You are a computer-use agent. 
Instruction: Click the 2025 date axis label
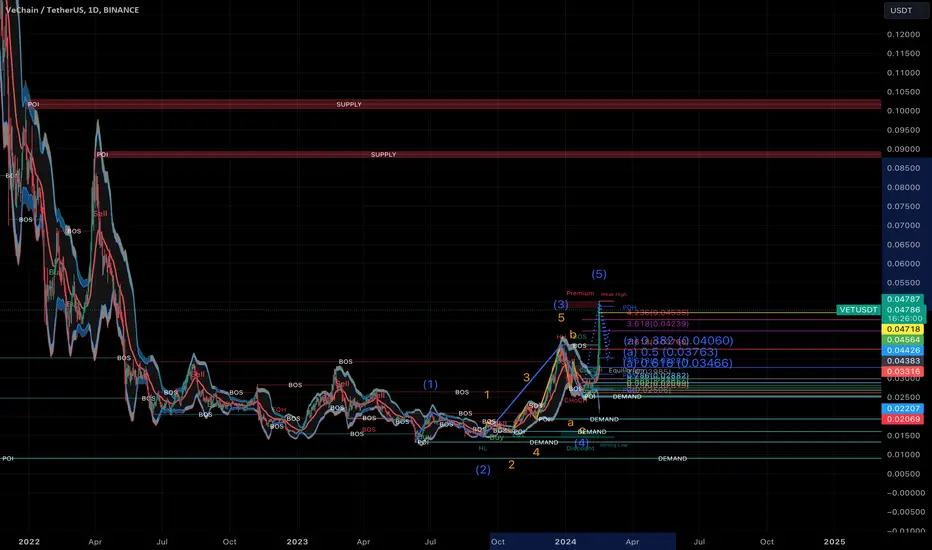835,542
